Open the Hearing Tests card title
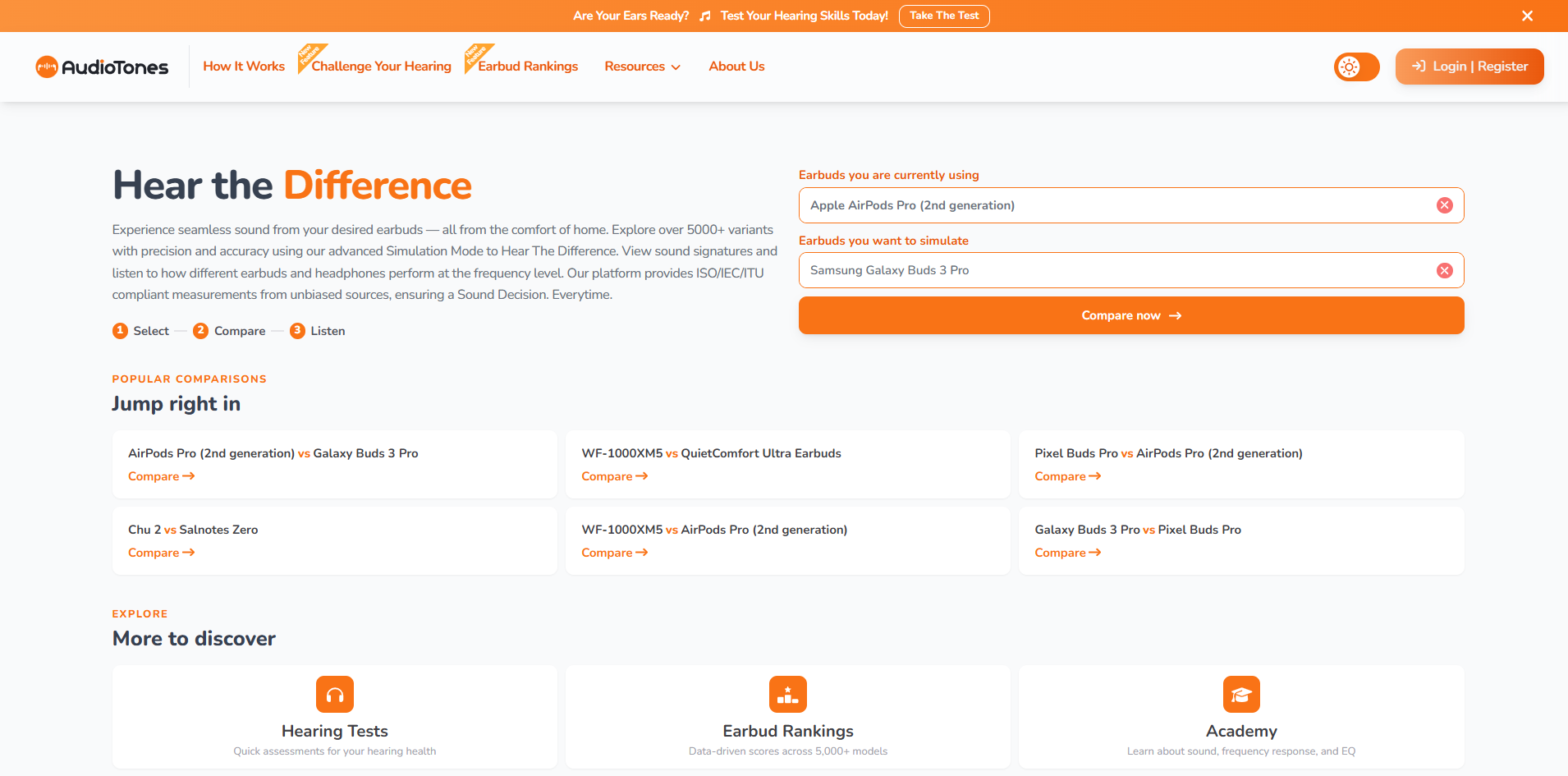The image size is (1568, 776). coord(335,731)
